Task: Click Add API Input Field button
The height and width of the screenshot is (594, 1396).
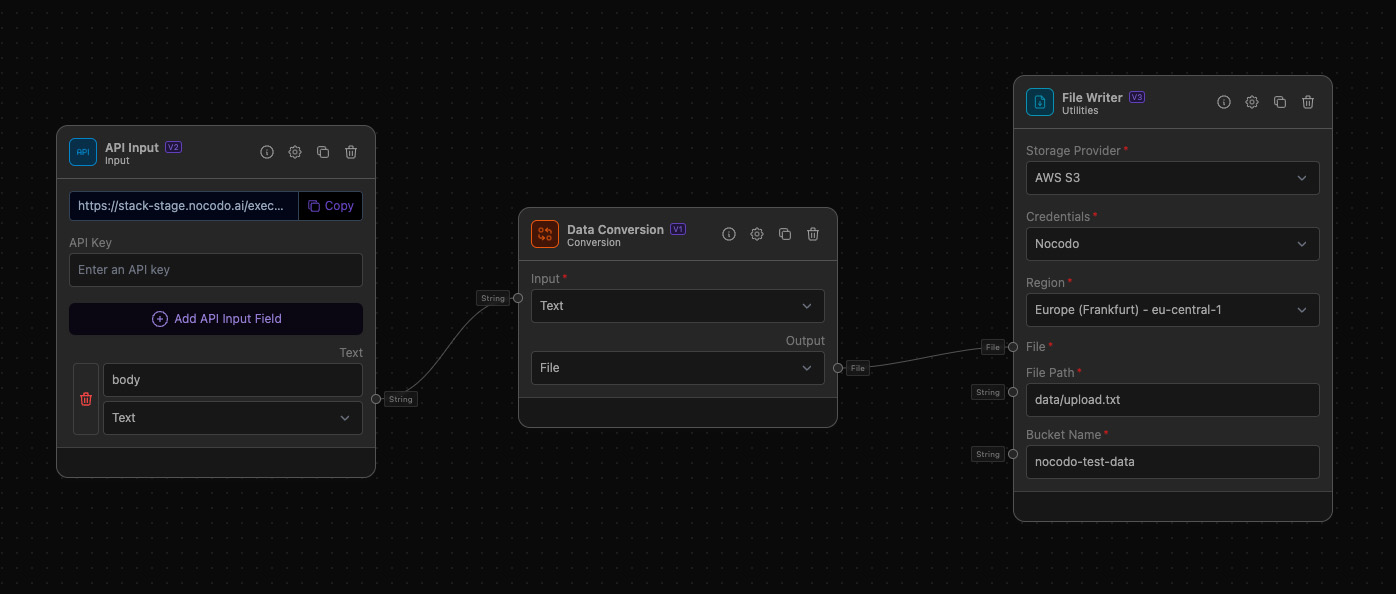Action: pyautogui.click(x=216, y=319)
